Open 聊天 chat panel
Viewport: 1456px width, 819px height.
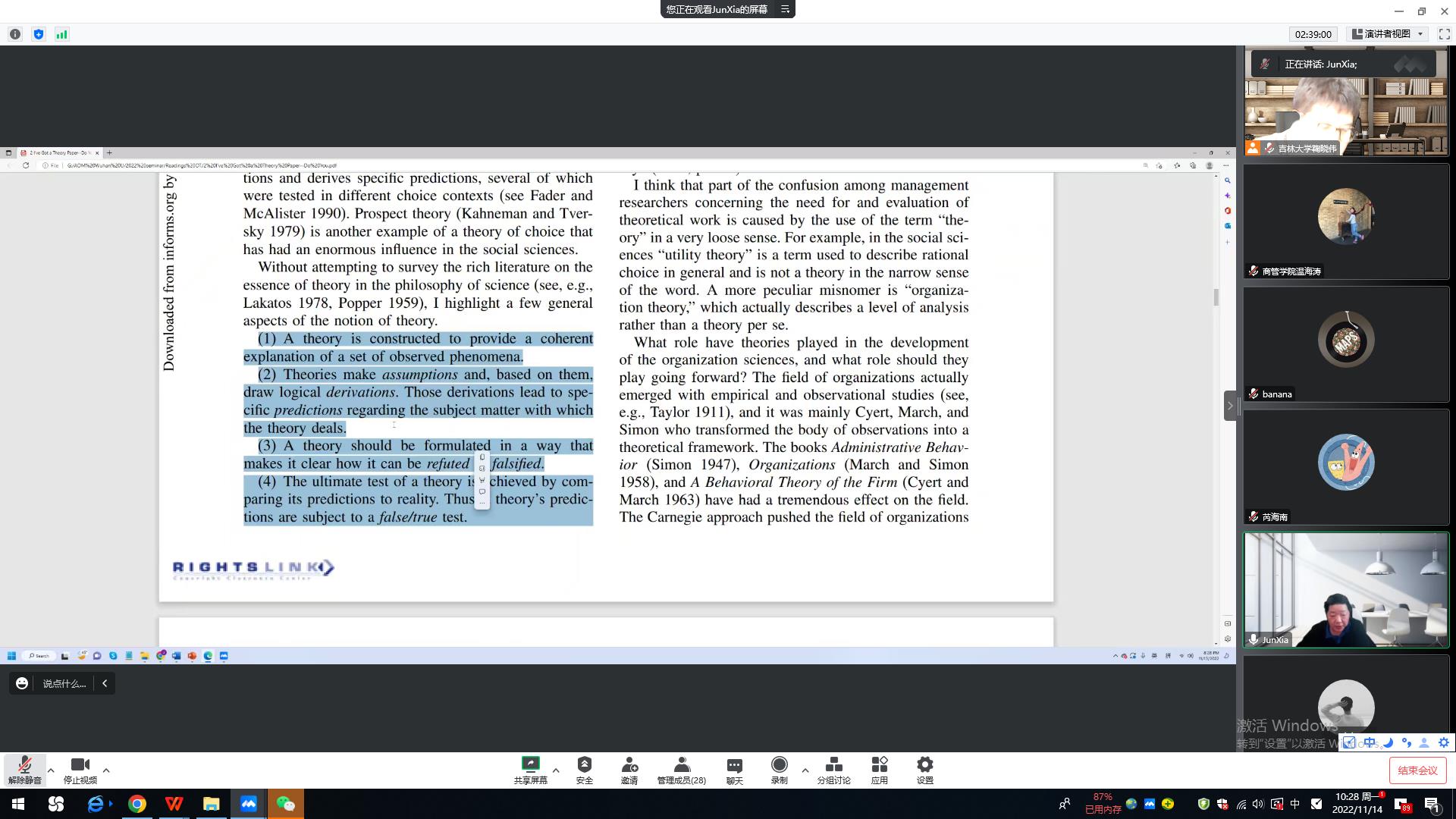[x=734, y=769]
